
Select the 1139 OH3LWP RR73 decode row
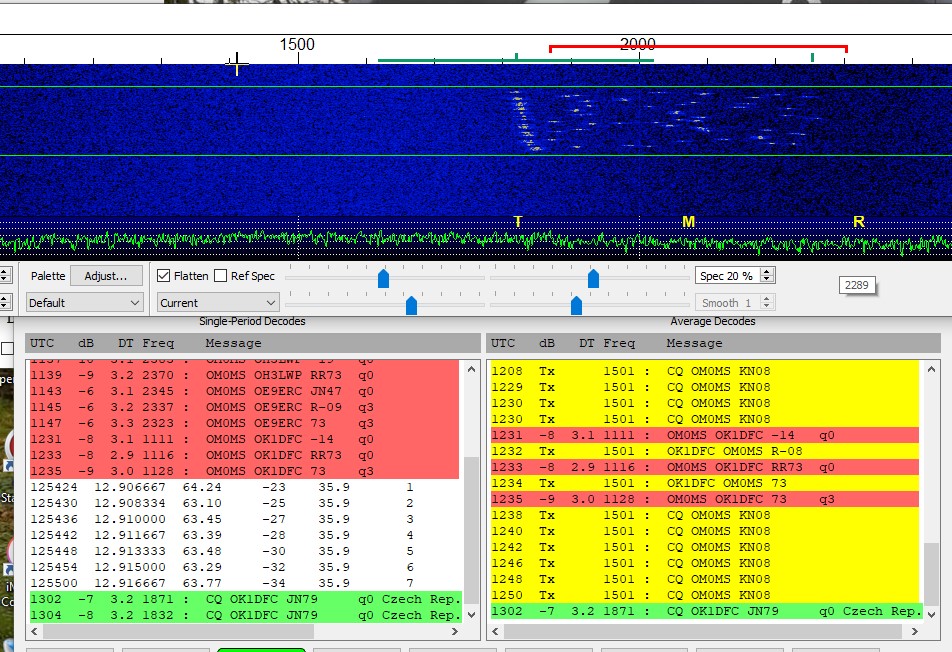click(245, 375)
